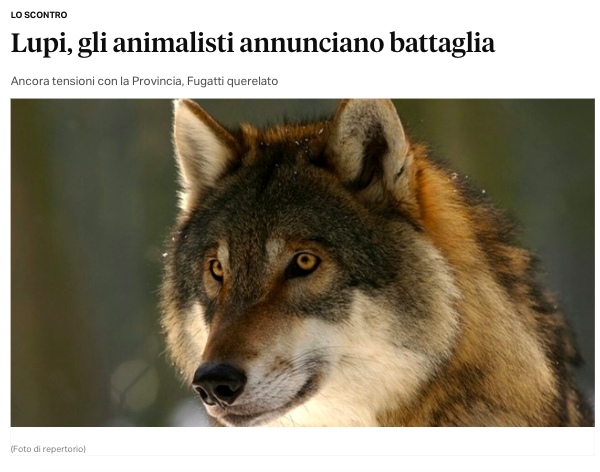This screenshot has height=472, width=600.
Task: Click the word annunciano in the headline
Action: click(312, 43)
